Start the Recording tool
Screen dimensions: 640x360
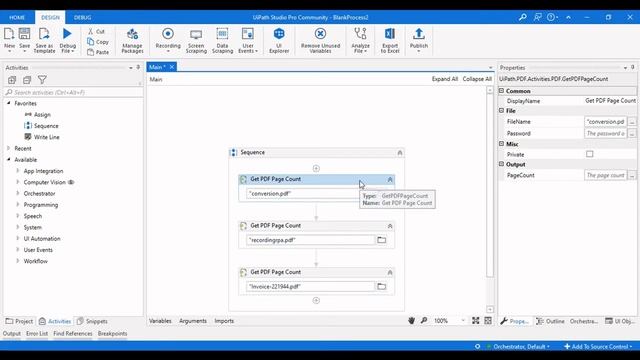(x=168, y=40)
